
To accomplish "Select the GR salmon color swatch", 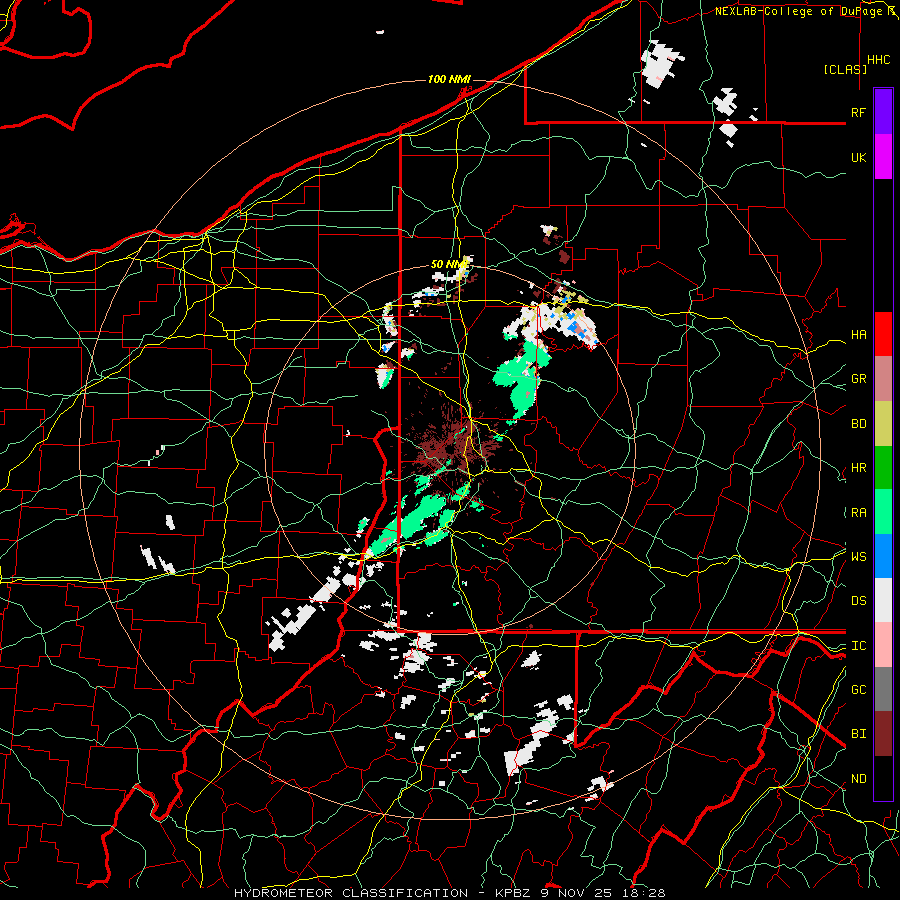I will point(883,378).
